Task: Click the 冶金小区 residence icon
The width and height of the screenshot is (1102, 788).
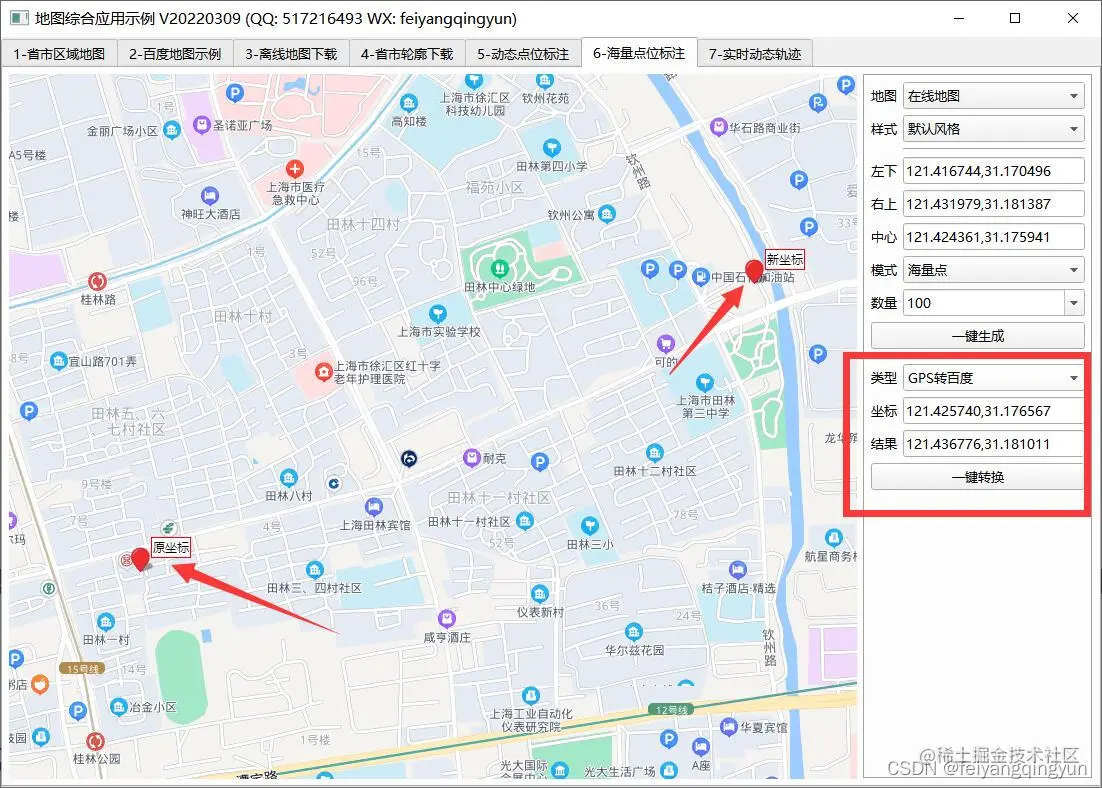Action: point(119,707)
